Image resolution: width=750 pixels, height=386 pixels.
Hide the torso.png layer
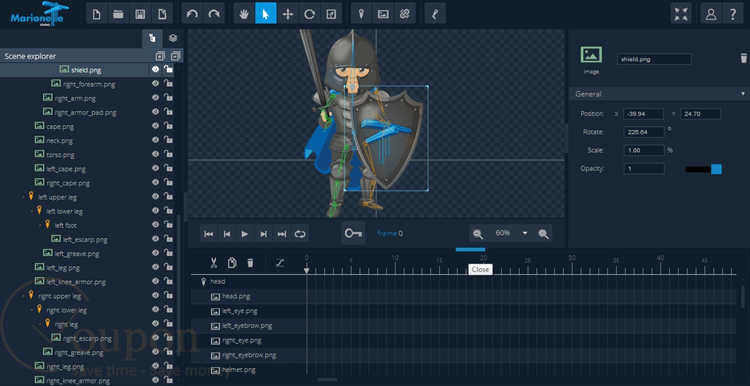[x=155, y=154]
